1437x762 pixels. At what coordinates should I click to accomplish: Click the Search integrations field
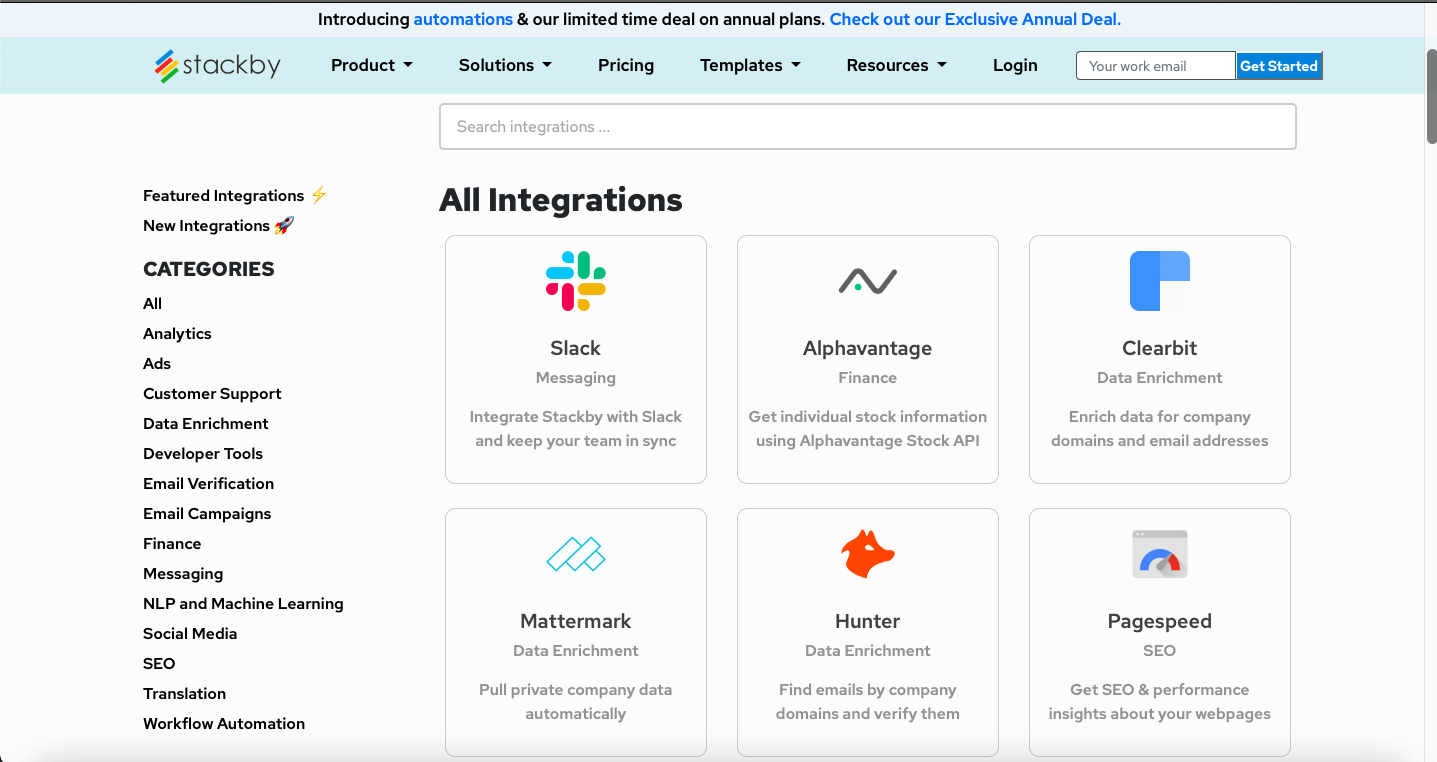[868, 127]
